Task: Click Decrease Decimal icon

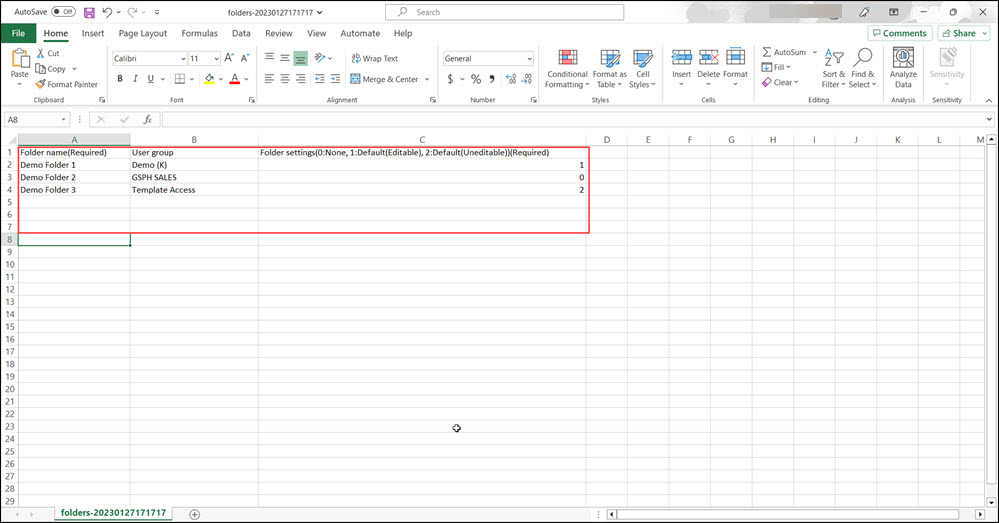Action: (x=527, y=79)
